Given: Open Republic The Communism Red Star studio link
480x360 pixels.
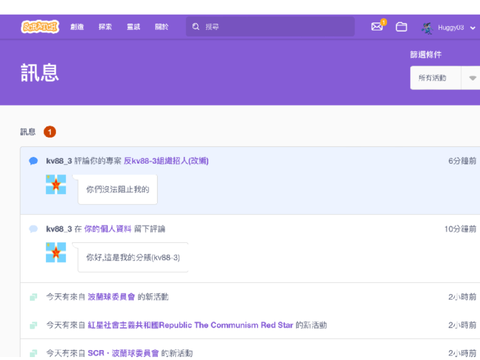Looking at the screenshot, I should tap(190, 325).
